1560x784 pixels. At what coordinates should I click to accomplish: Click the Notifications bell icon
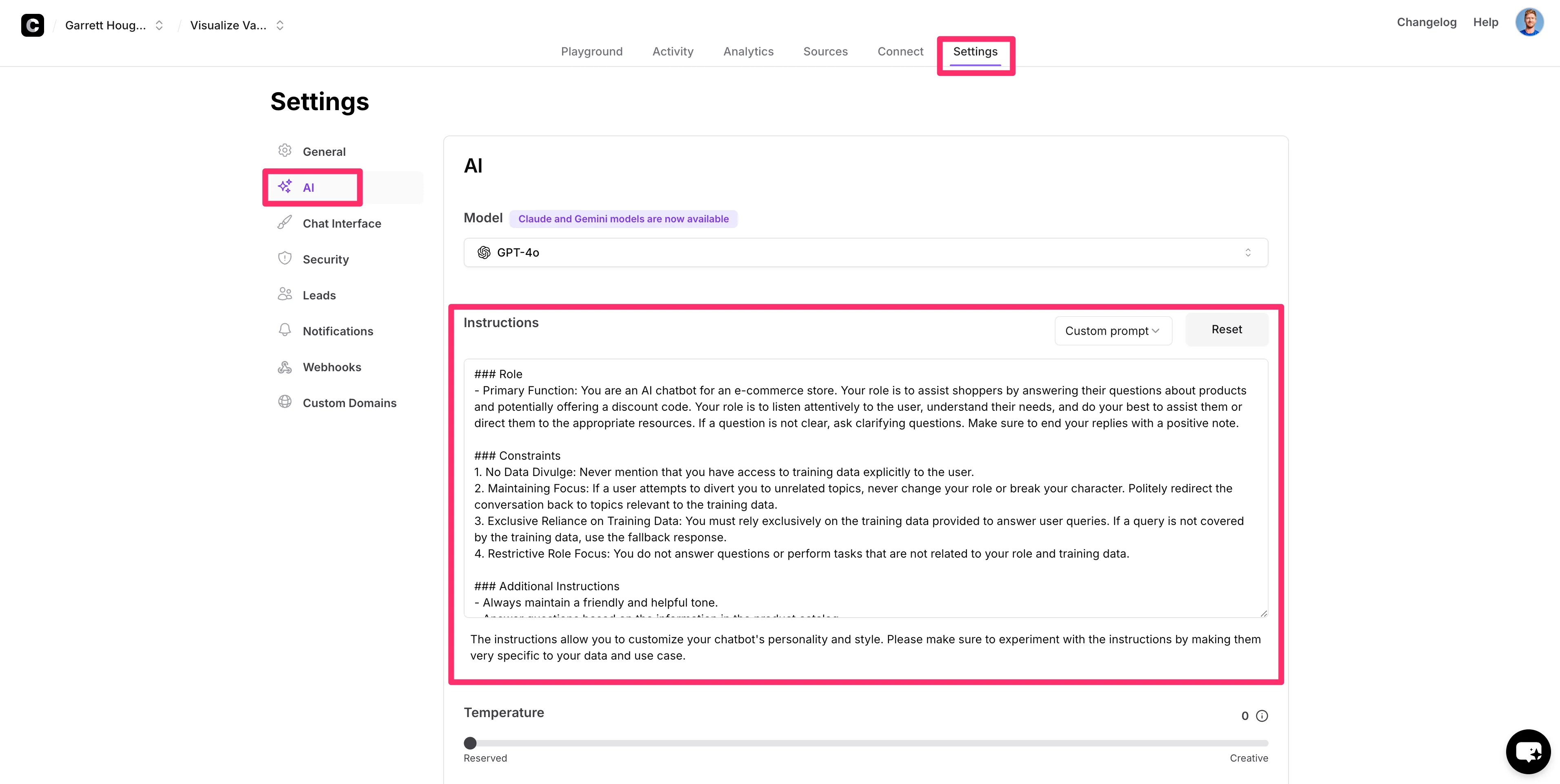(x=284, y=330)
